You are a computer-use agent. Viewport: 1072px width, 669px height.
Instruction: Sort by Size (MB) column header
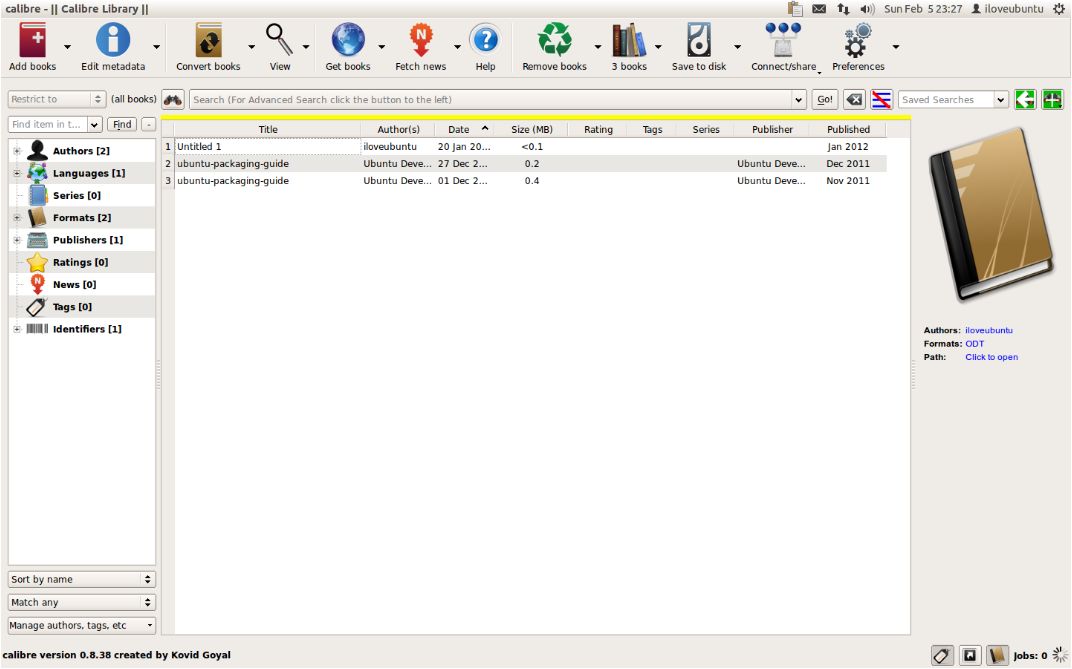click(x=532, y=130)
